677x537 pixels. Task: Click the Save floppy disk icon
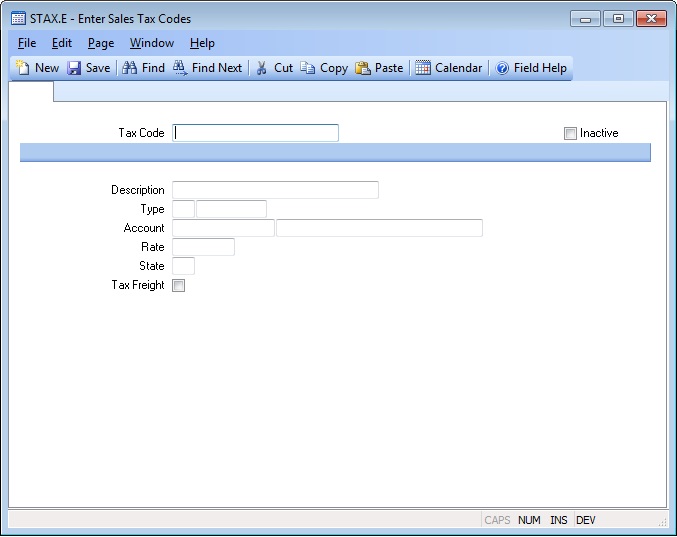click(x=74, y=68)
